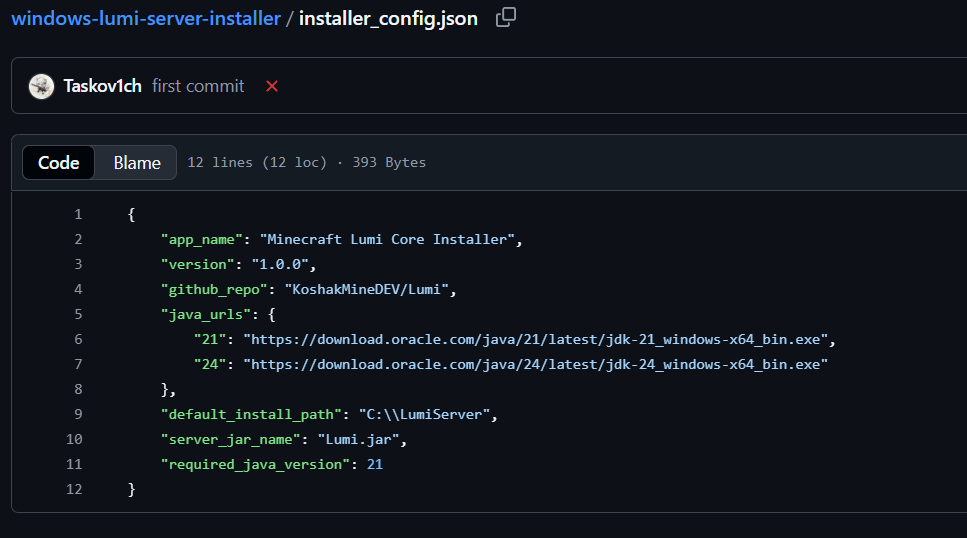
Task: Click the required_java_version value 21
Action: (x=375, y=464)
